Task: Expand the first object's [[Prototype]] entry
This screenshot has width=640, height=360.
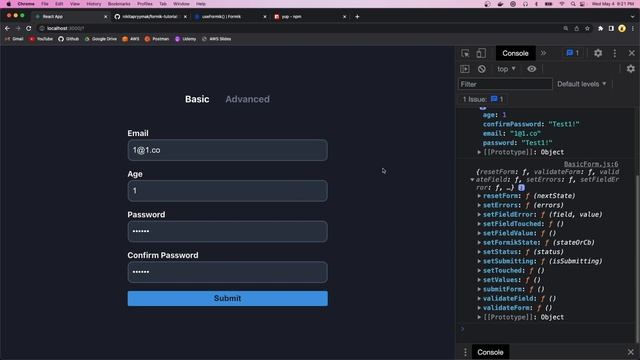Action: tap(479, 152)
